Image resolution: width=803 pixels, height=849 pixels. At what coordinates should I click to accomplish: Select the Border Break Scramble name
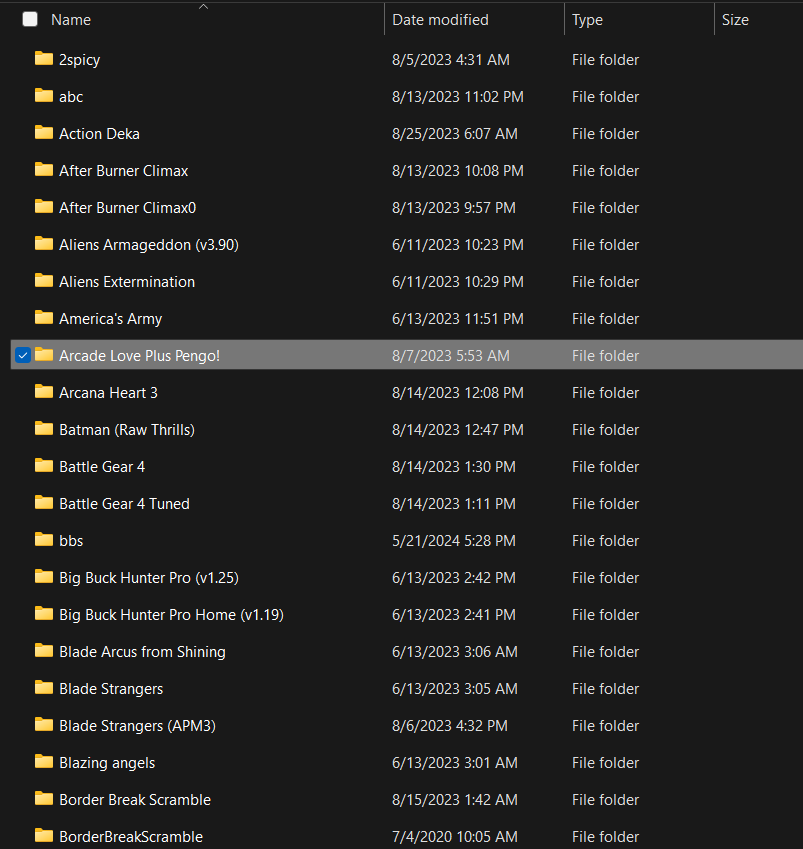click(135, 800)
